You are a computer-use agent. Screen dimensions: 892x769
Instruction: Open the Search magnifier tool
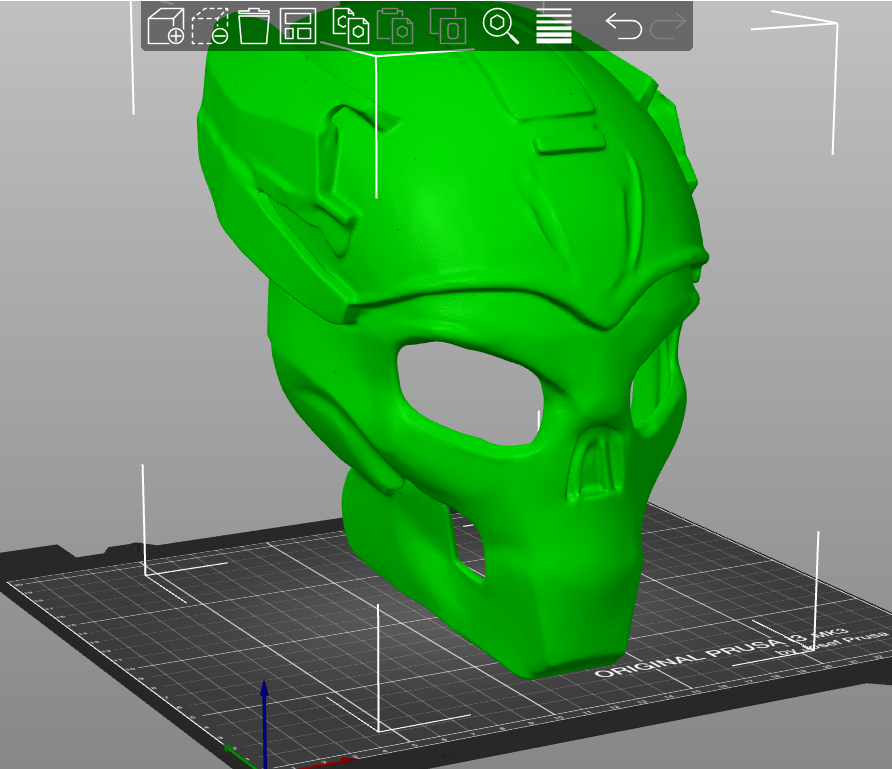[501, 26]
